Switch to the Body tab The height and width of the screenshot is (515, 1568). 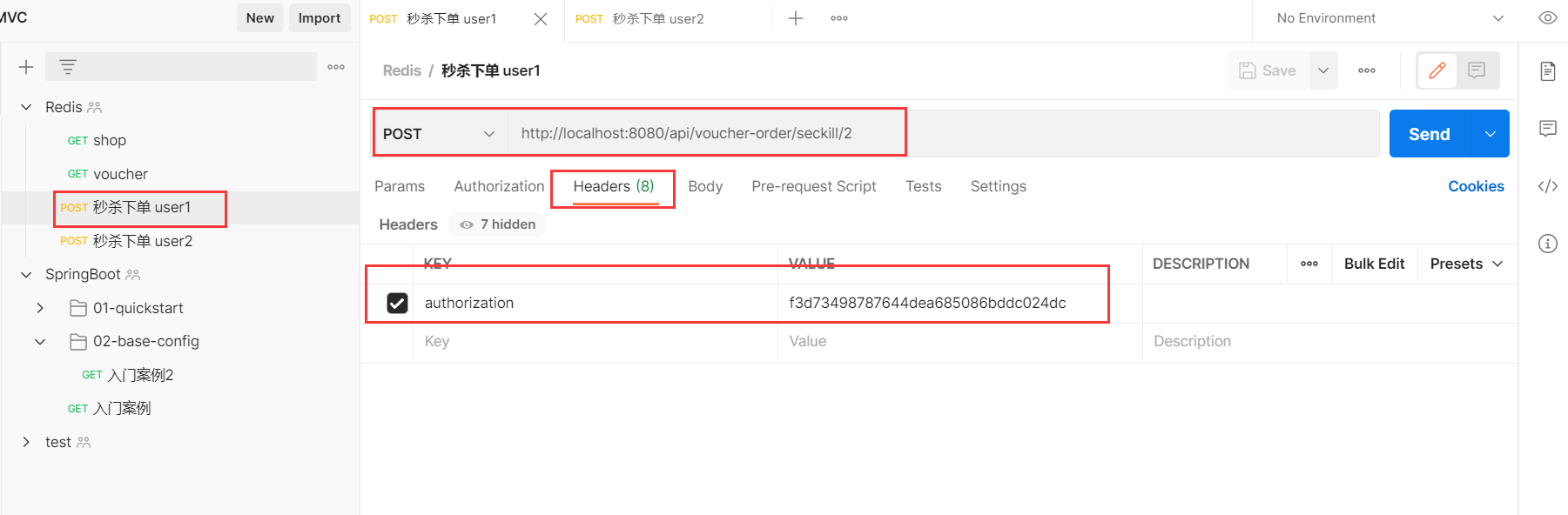coord(705,186)
